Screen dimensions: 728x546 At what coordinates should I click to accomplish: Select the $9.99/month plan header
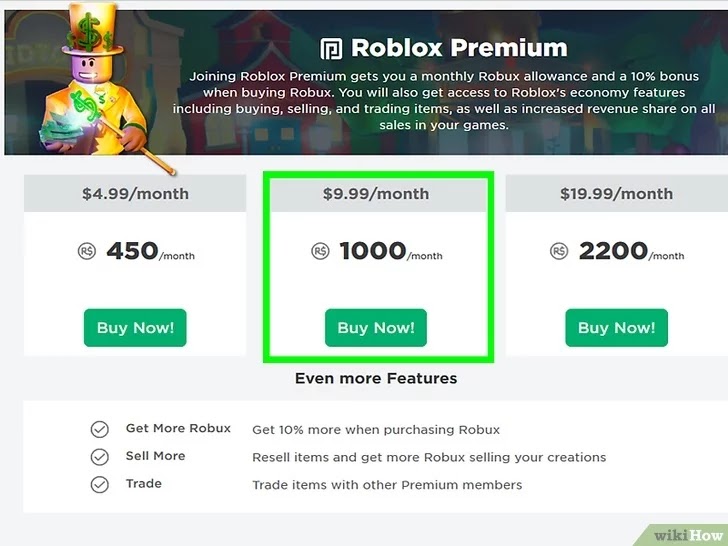(x=376, y=194)
